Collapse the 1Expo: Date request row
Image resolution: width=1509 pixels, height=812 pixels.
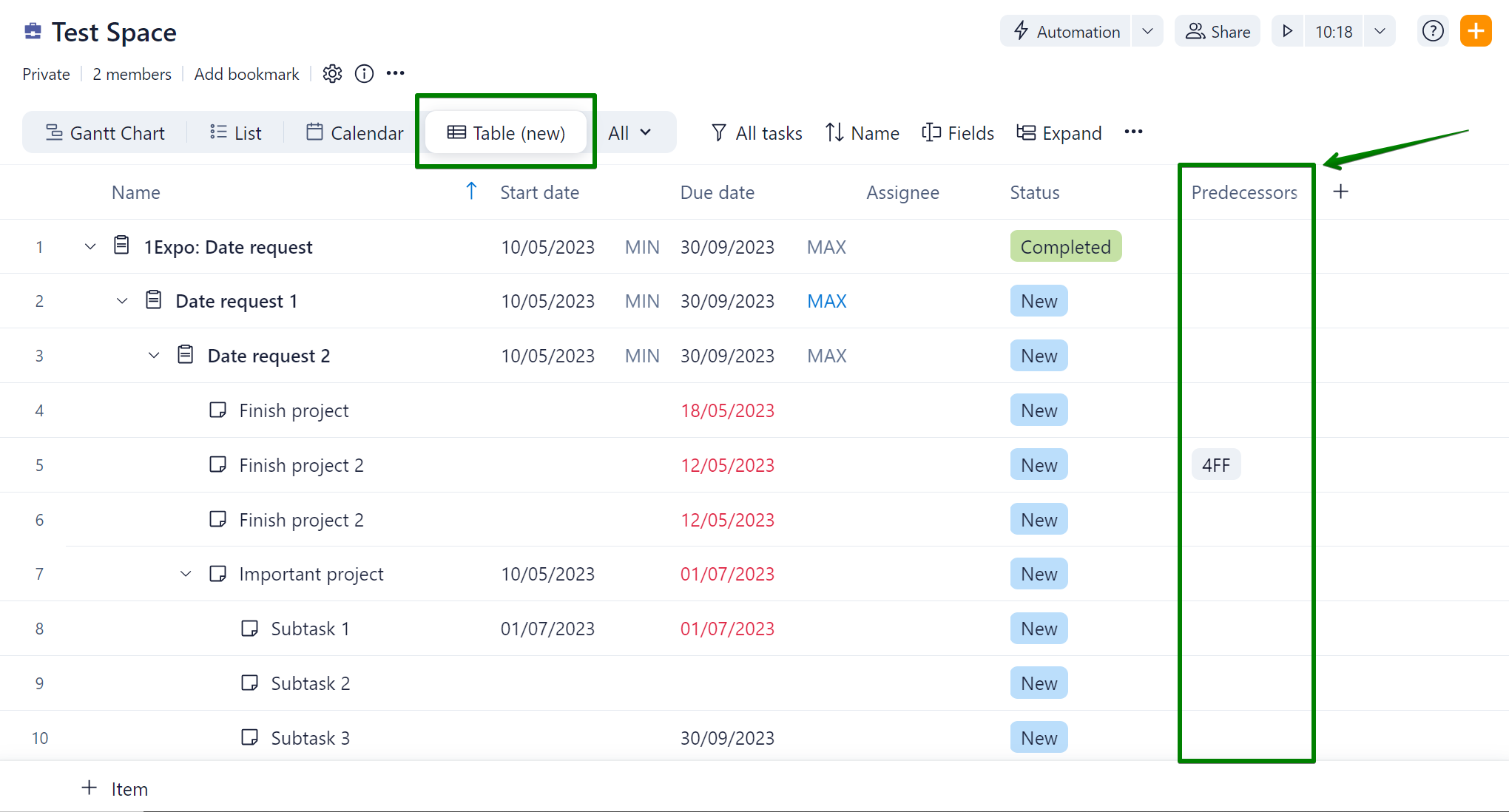pos(90,247)
